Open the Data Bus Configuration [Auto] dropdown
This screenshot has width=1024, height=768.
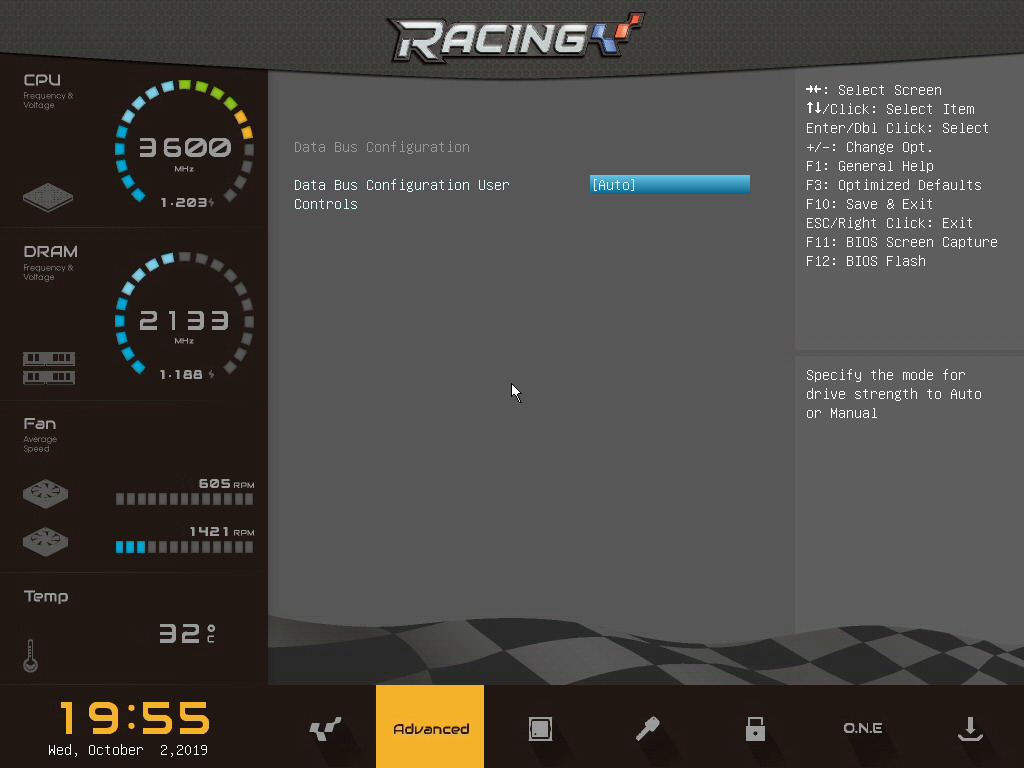click(669, 185)
